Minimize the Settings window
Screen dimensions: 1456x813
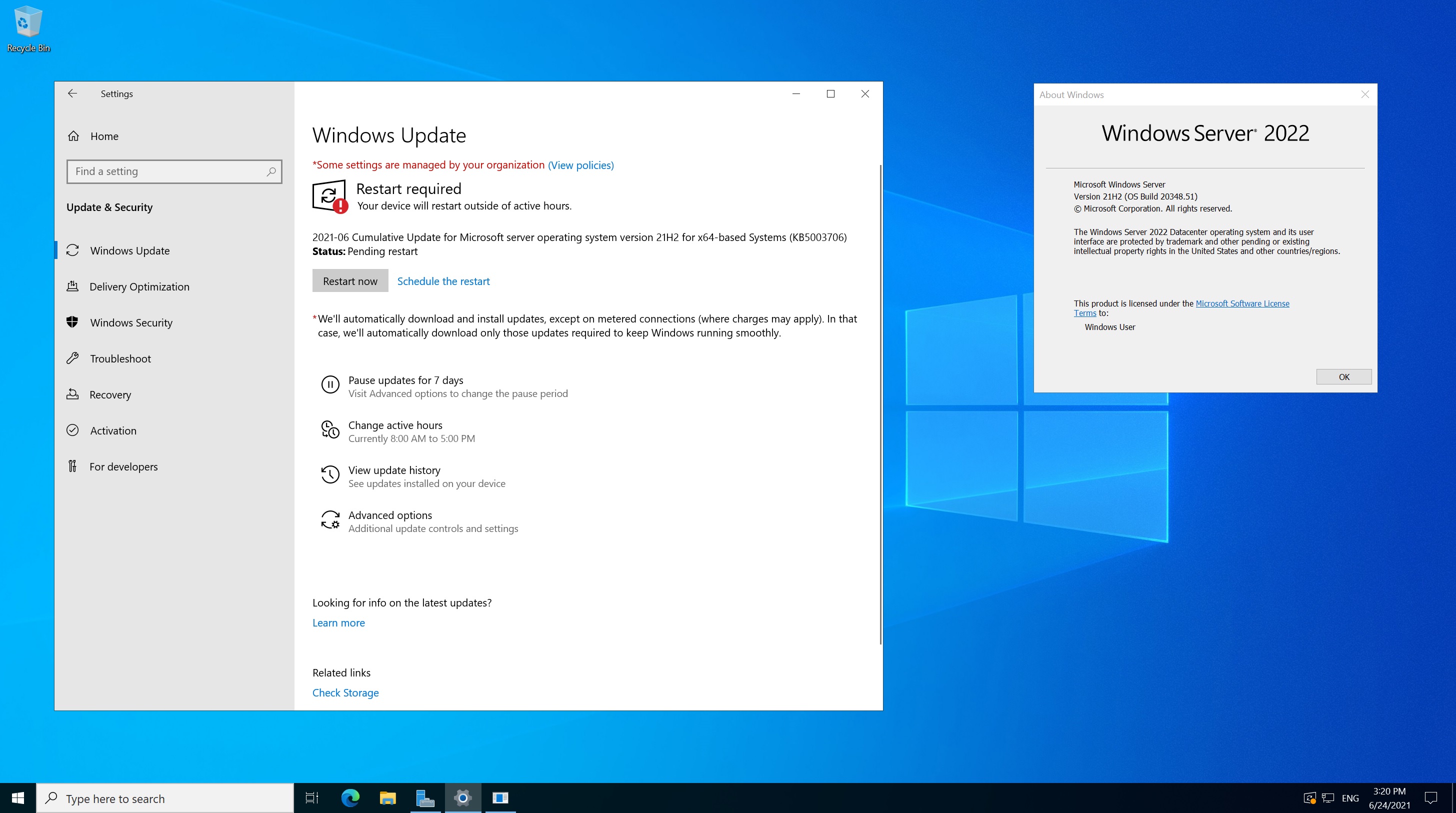(x=796, y=93)
